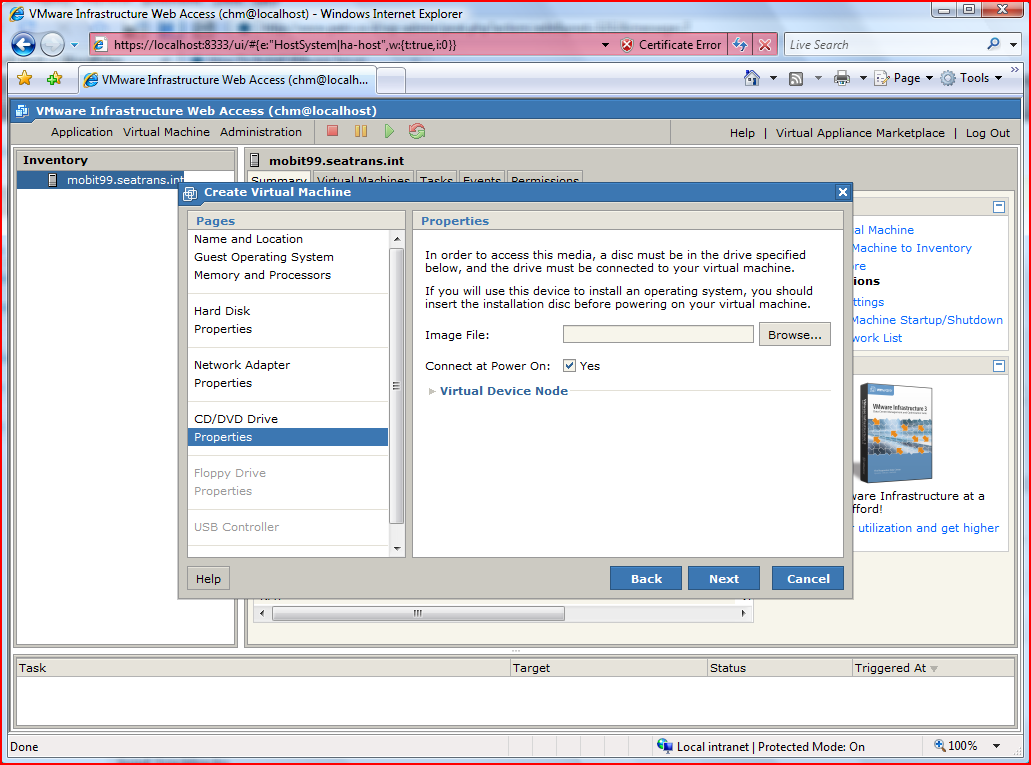
Task: Click scroll up arrow in Pages list
Action: point(396,238)
